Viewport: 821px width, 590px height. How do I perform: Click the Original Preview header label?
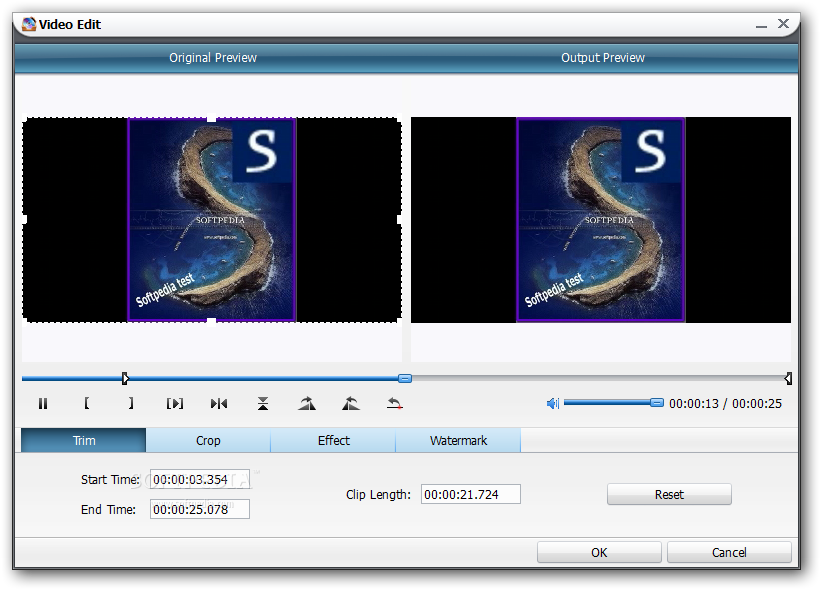[x=213, y=58]
